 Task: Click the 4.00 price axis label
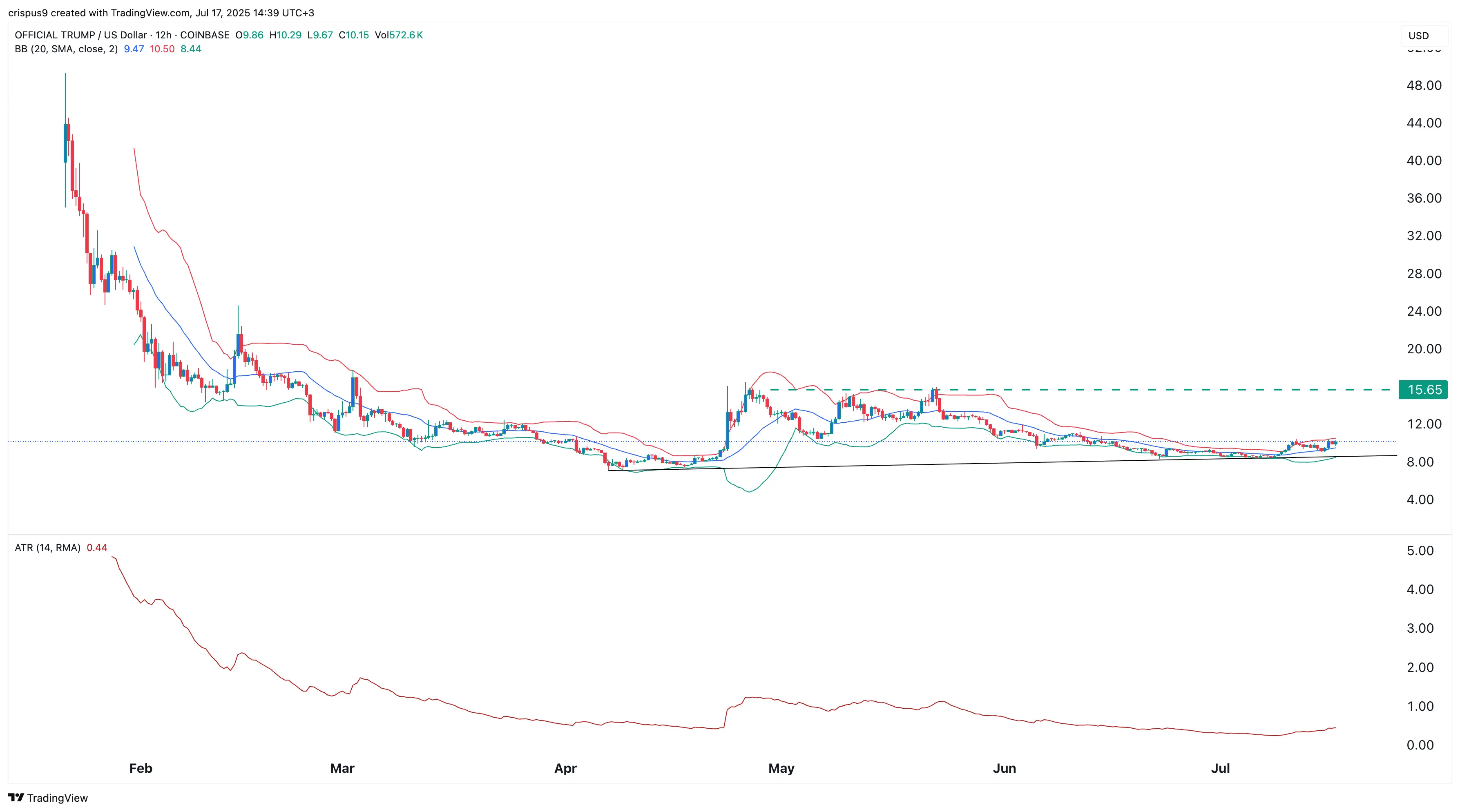(x=1420, y=500)
